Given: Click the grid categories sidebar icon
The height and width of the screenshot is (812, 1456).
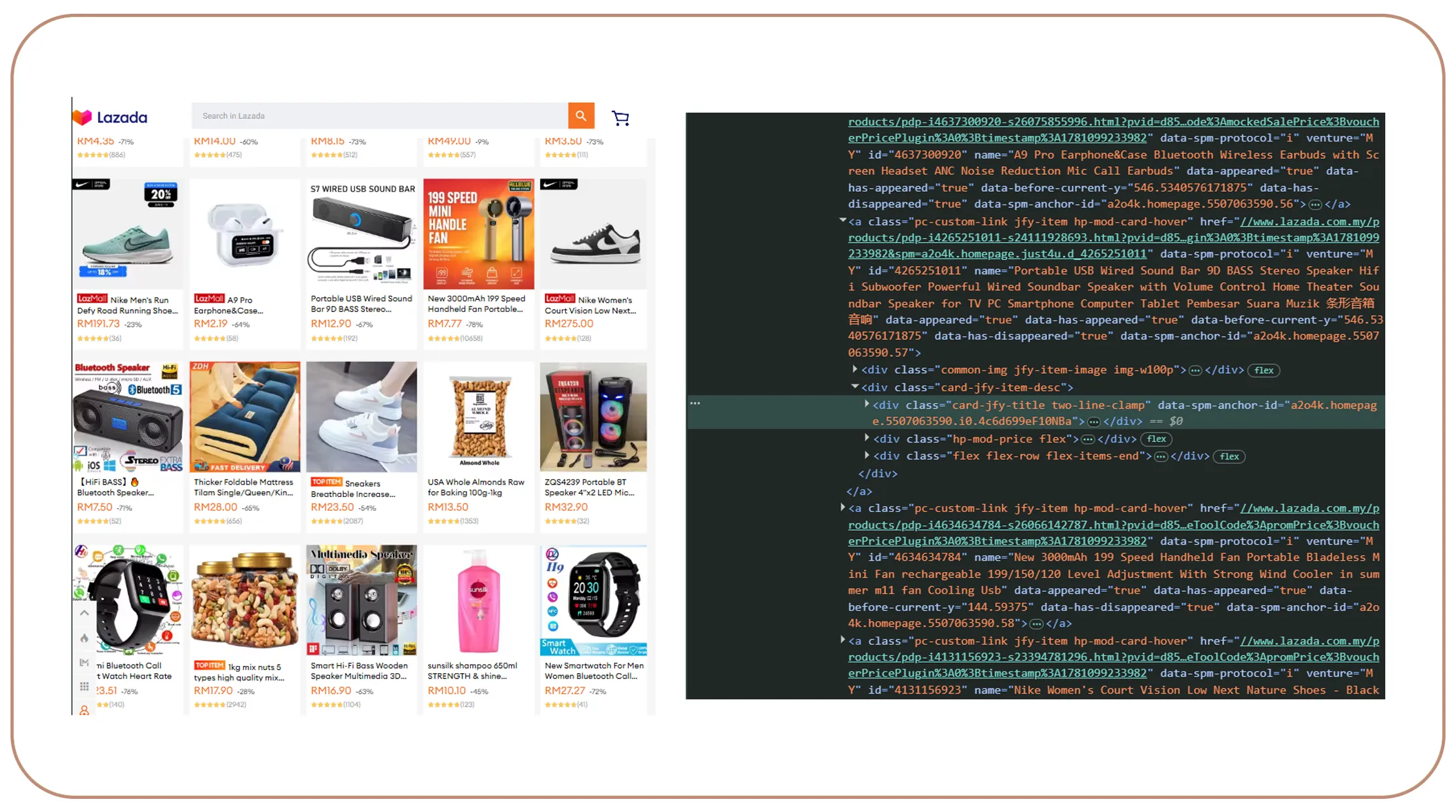Looking at the screenshot, I should [84, 686].
